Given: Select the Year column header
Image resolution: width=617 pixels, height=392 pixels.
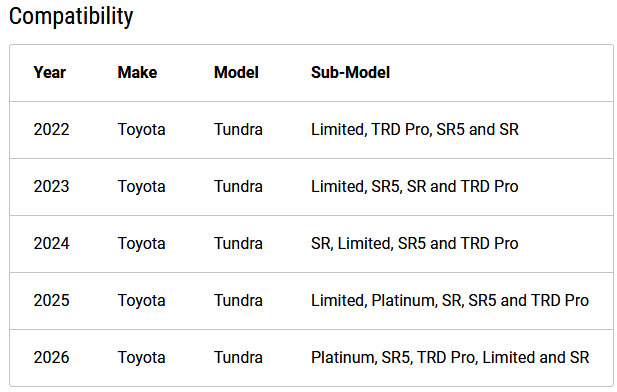Looking at the screenshot, I should [50, 72].
